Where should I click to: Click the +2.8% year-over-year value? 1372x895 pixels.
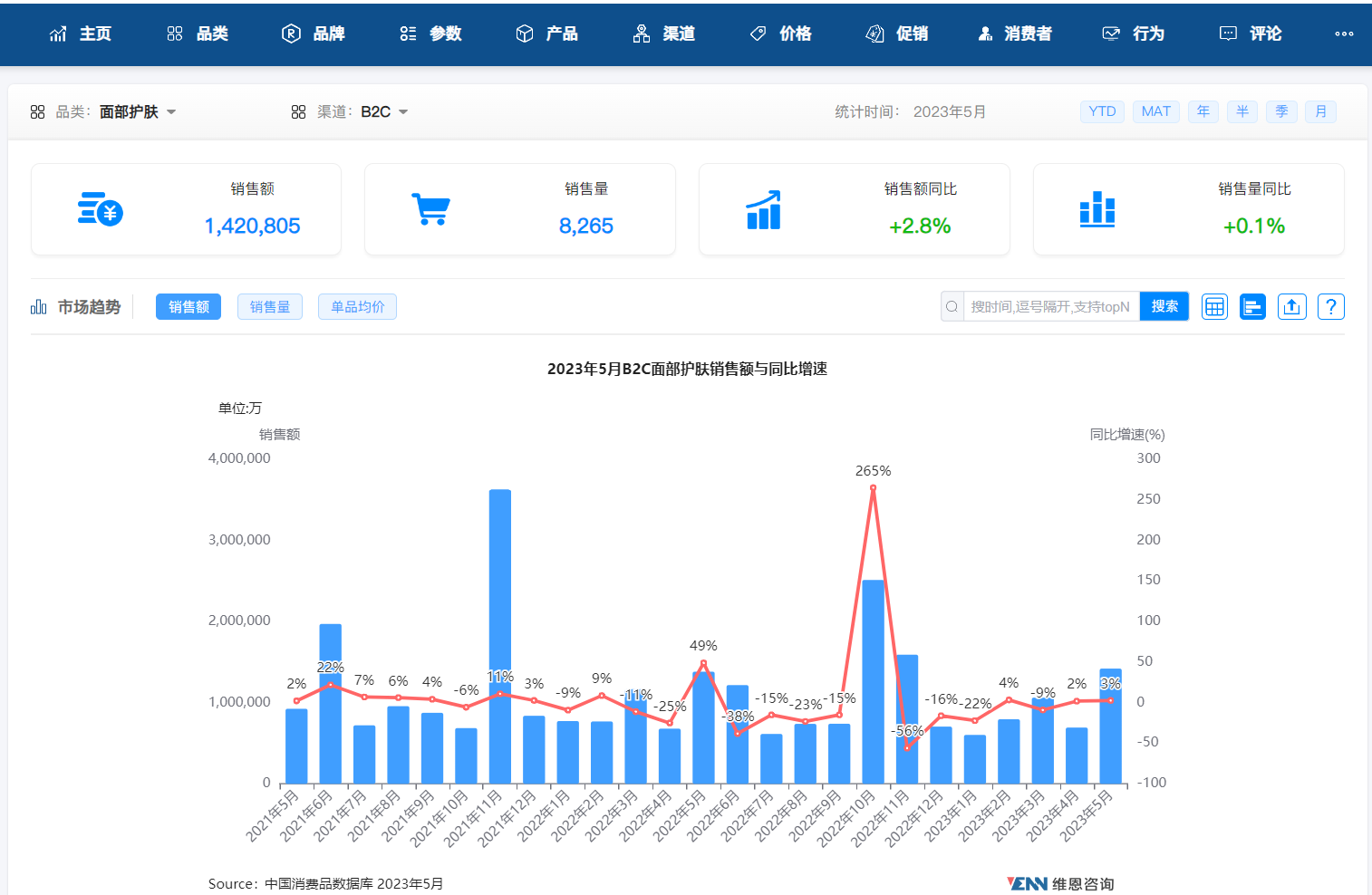click(x=920, y=226)
